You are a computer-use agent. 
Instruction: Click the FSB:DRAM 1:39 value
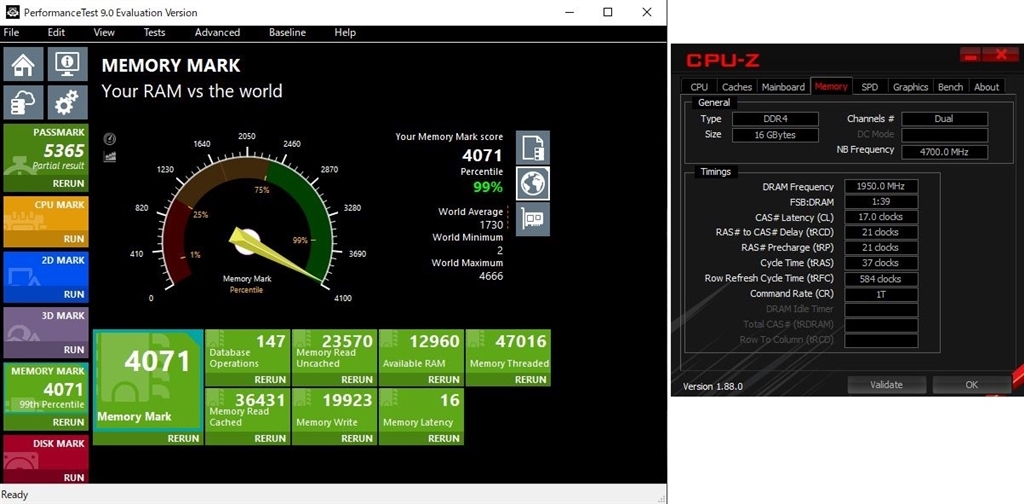point(881,202)
